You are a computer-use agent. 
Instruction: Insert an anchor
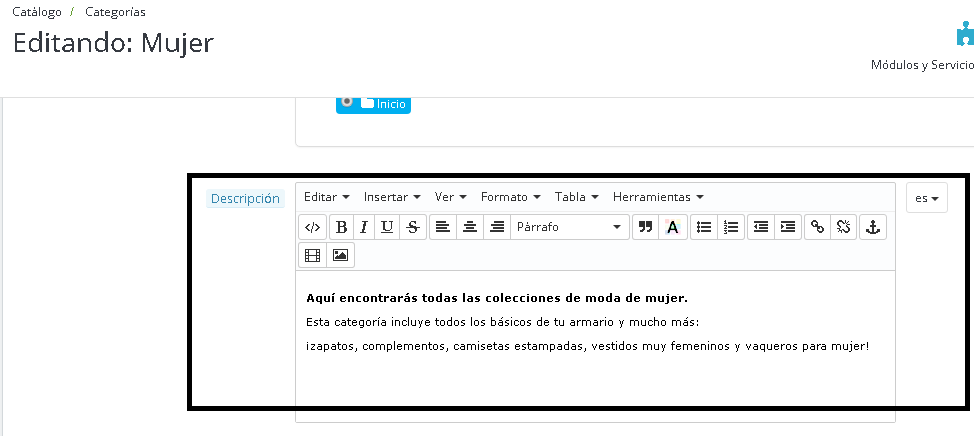873,227
